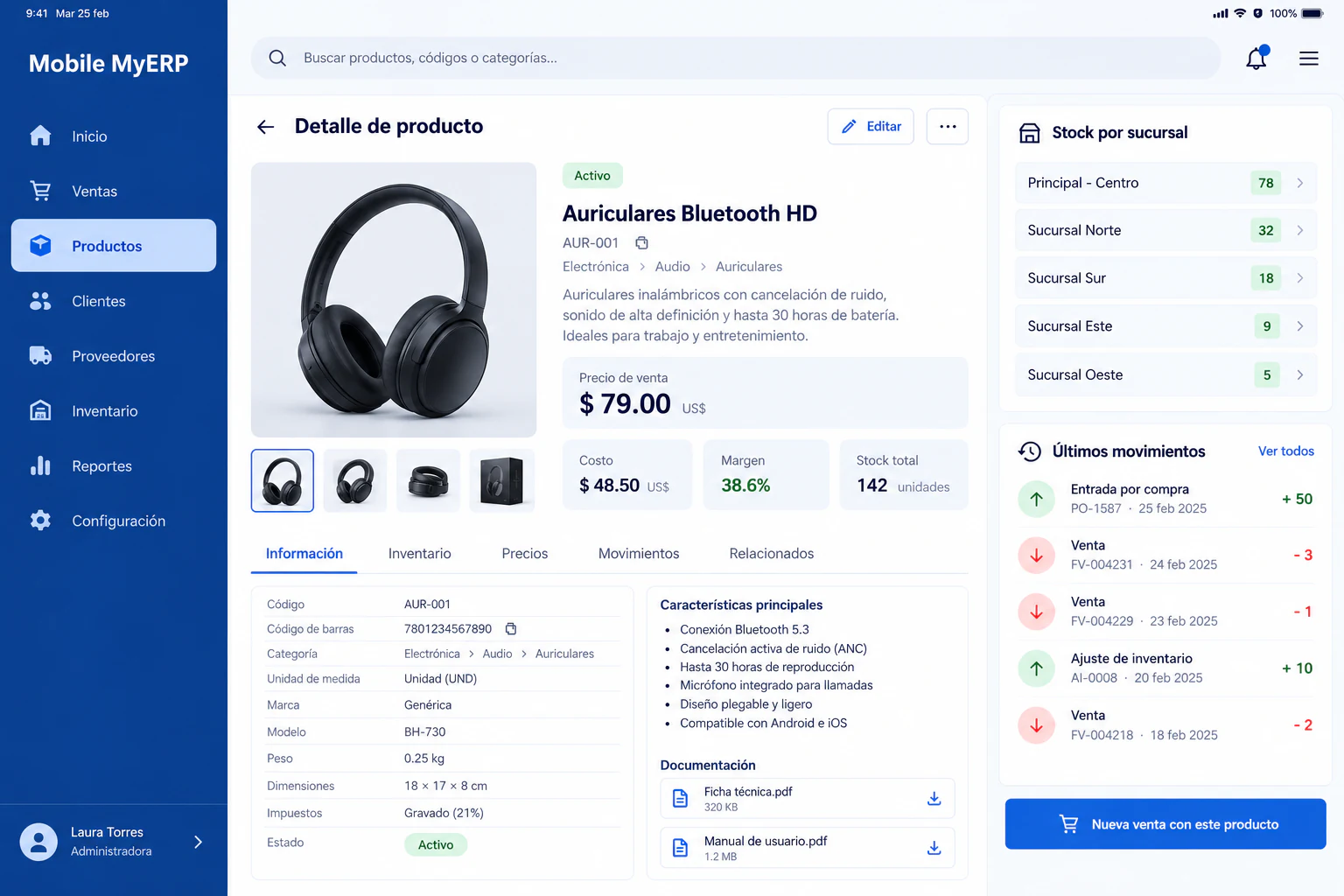The image size is (1344, 896).
Task: Click the Audio breadcrumb under the title
Action: pyautogui.click(x=672, y=267)
